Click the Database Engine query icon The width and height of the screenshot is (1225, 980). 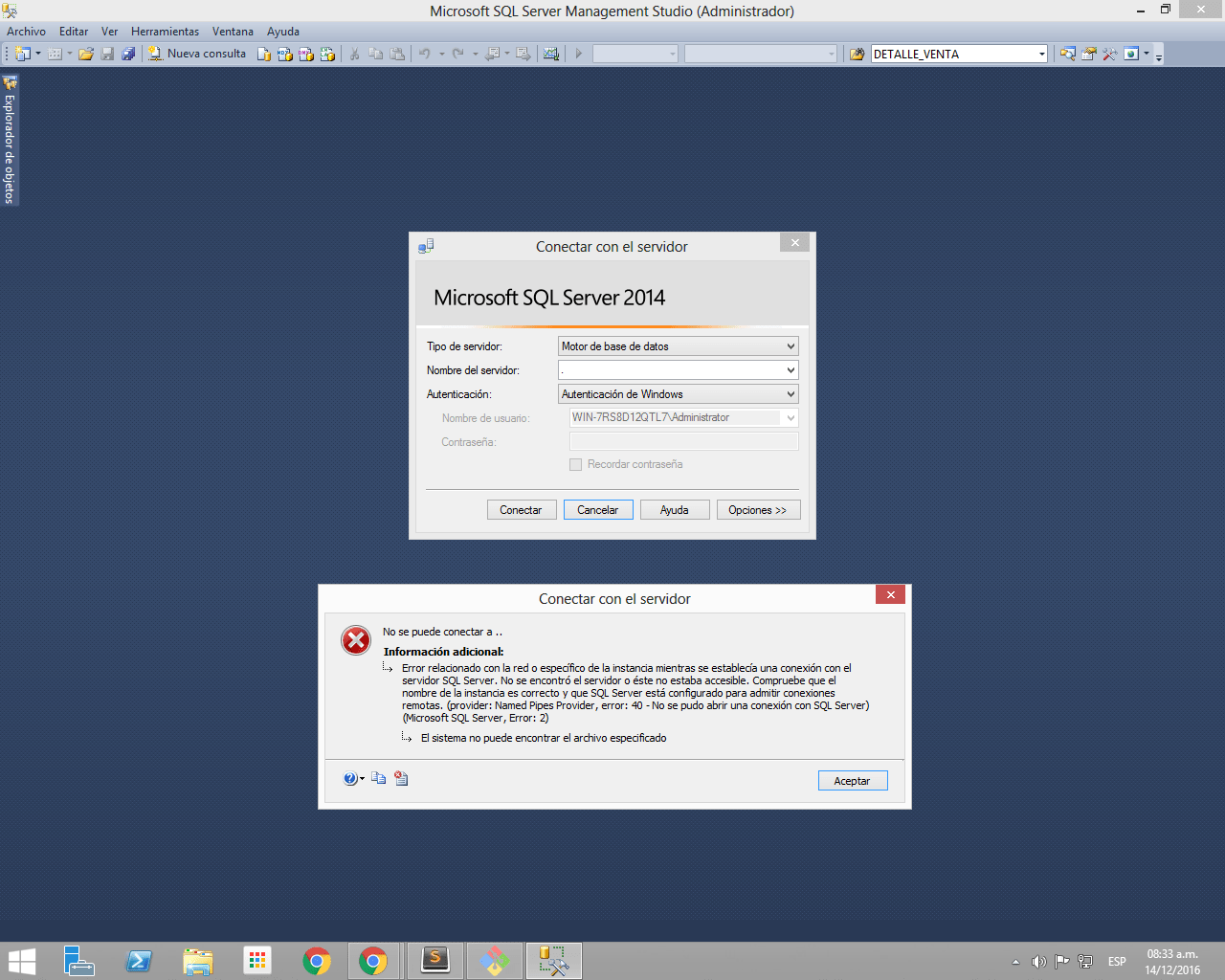click(264, 54)
